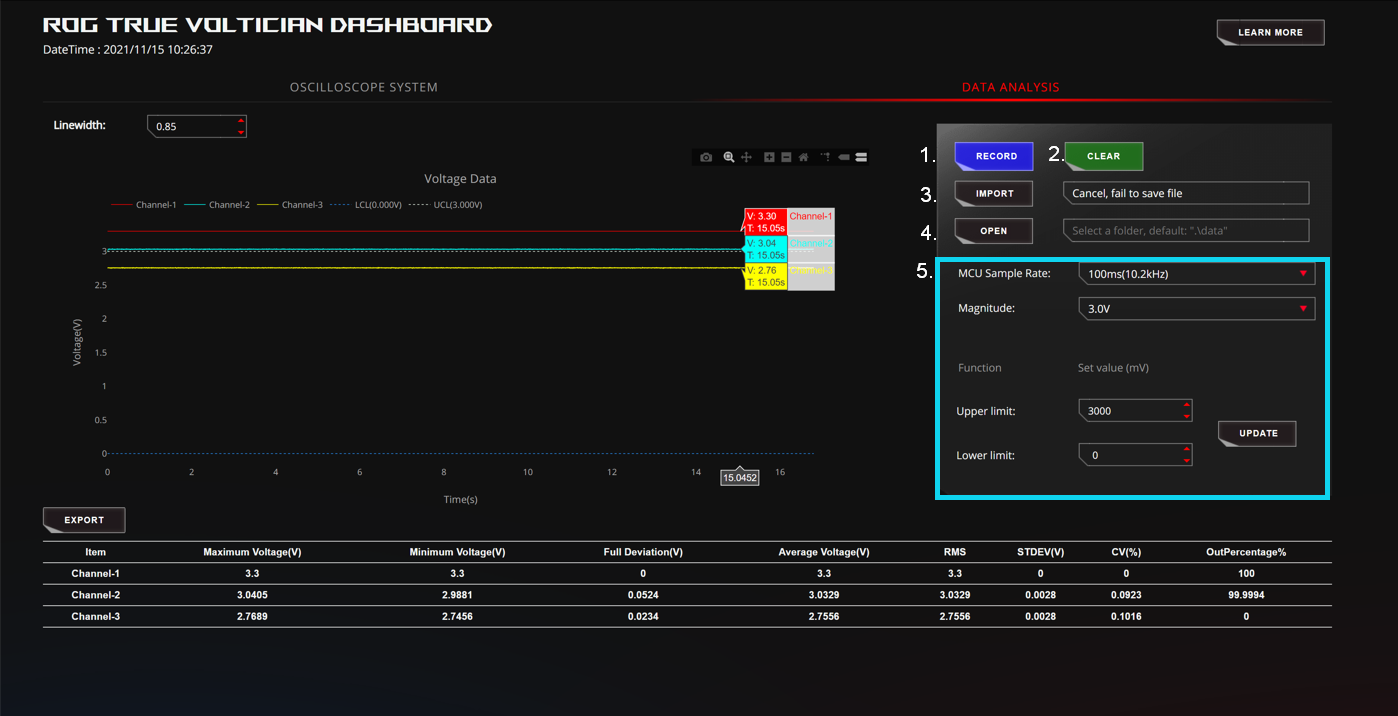The width and height of the screenshot is (1398, 716).
Task: Click the EXPORT button
Action: tap(84, 520)
